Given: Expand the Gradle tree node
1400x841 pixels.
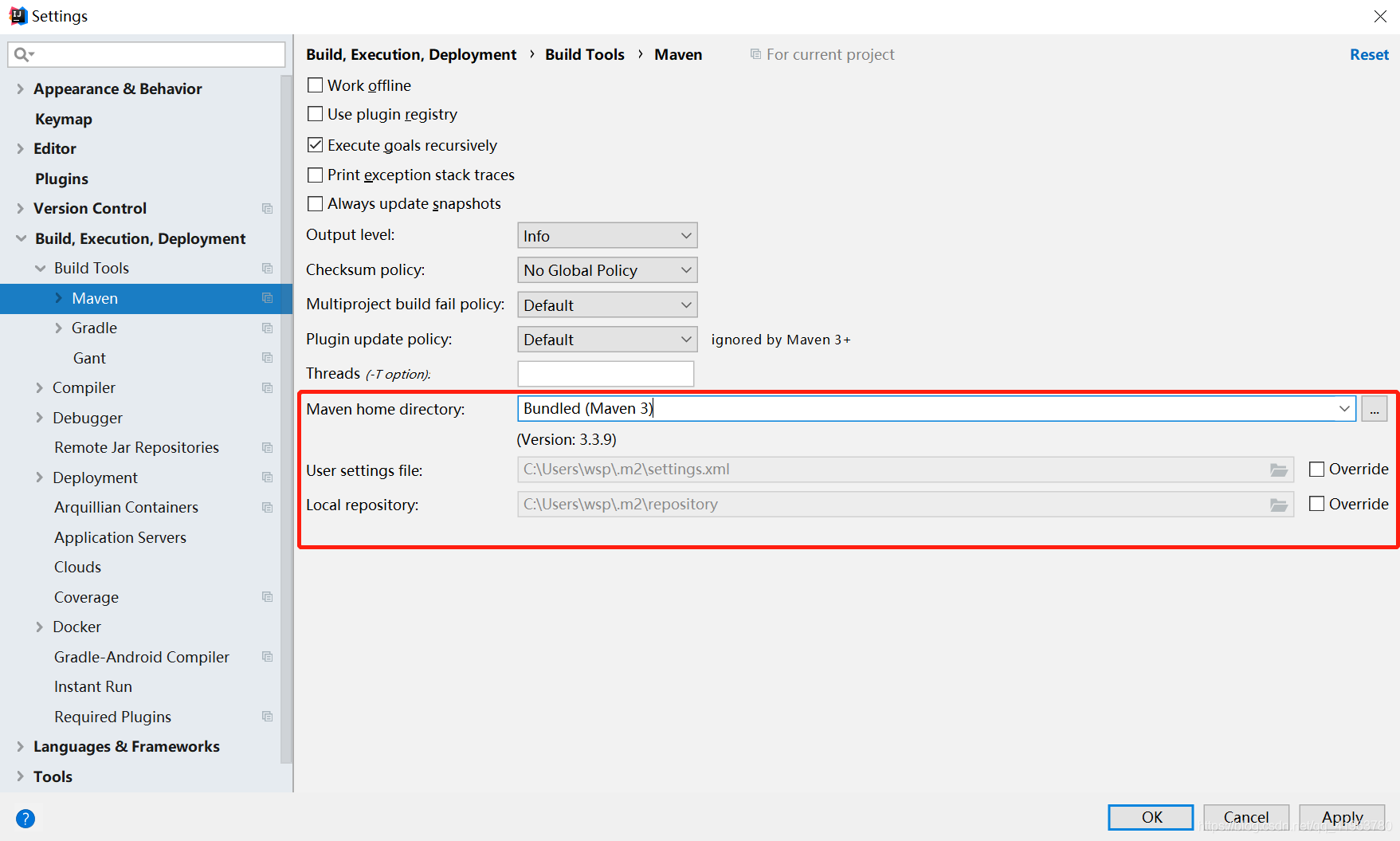Looking at the screenshot, I should coord(58,328).
